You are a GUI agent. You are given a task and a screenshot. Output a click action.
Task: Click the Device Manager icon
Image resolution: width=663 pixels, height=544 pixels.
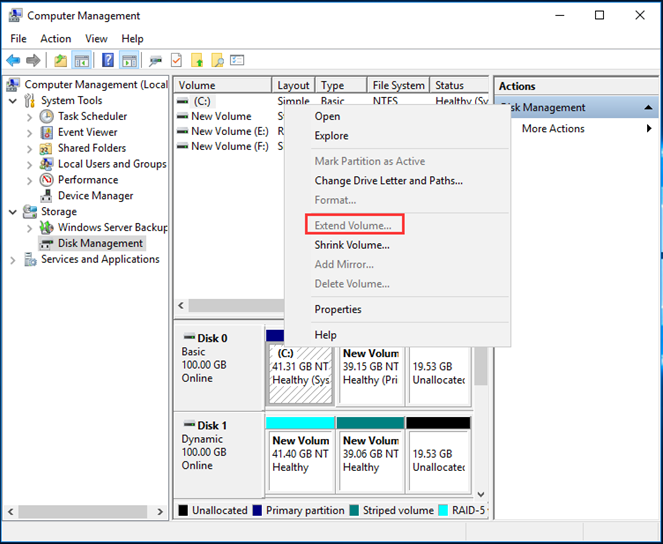[x=46, y=196]
